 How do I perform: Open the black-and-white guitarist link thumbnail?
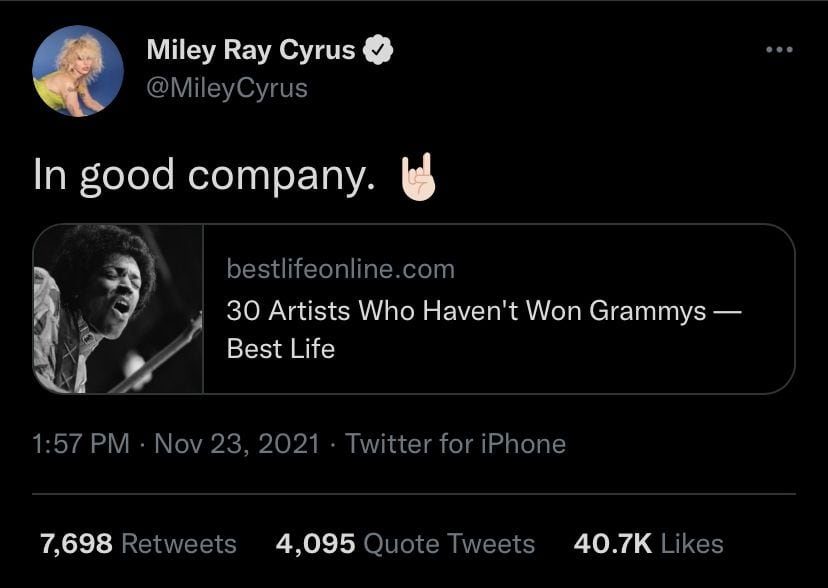(x=118, y=309)
